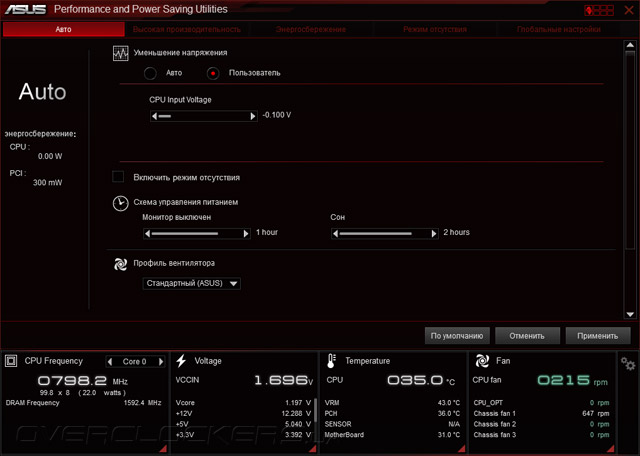The width and height of the screenshot is (640, 456).
Task: Decrease CPU Input Voltage with left arrow
Action: pos(154,116)
